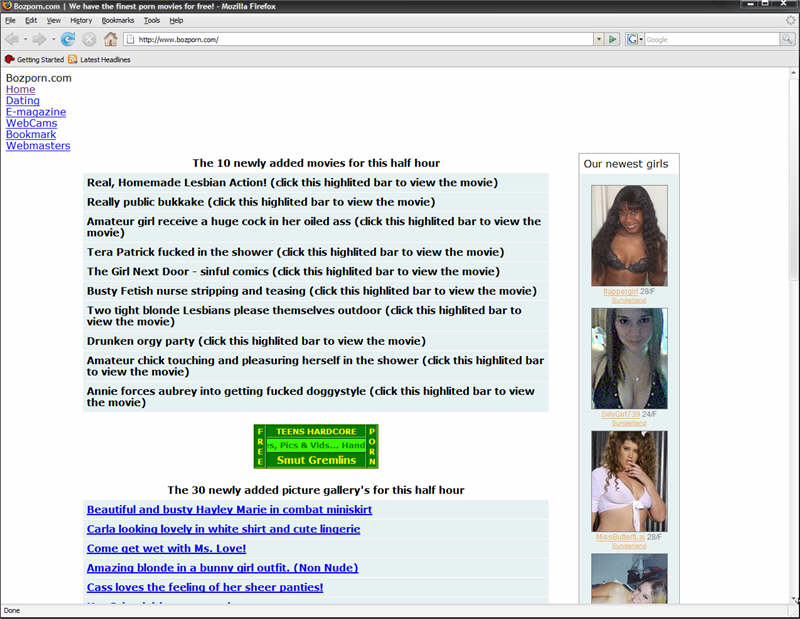The height and width of the screenshot is (619, 800).
Task: Click the Dating navigation link
Action: (x=23, y=101)
